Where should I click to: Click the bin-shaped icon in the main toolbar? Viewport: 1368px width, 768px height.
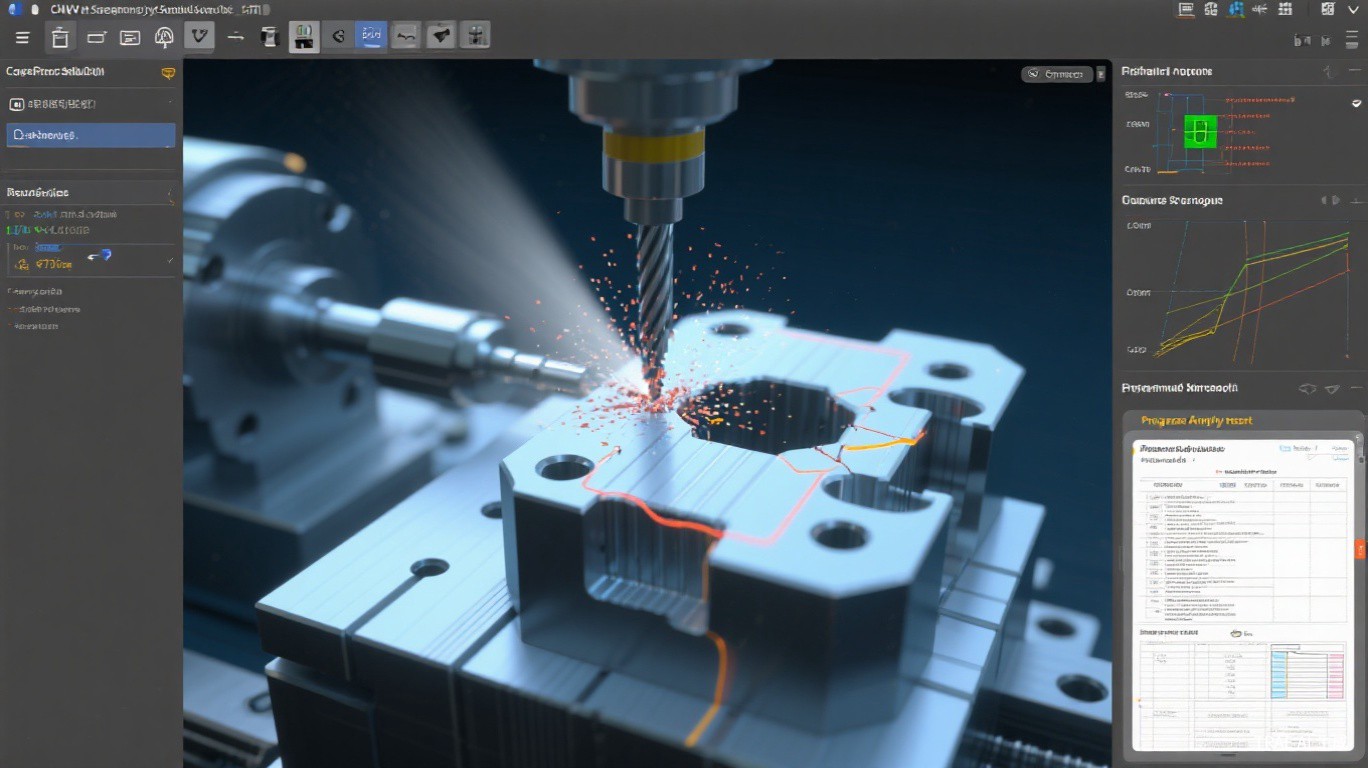[x=60, y=38]
